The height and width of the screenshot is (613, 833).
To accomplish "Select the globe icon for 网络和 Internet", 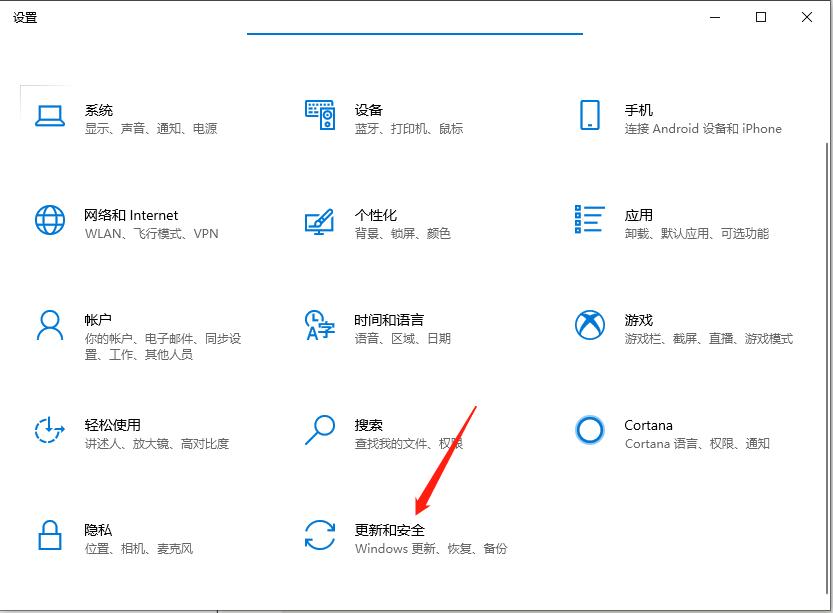I will click(x=50, y=220).
